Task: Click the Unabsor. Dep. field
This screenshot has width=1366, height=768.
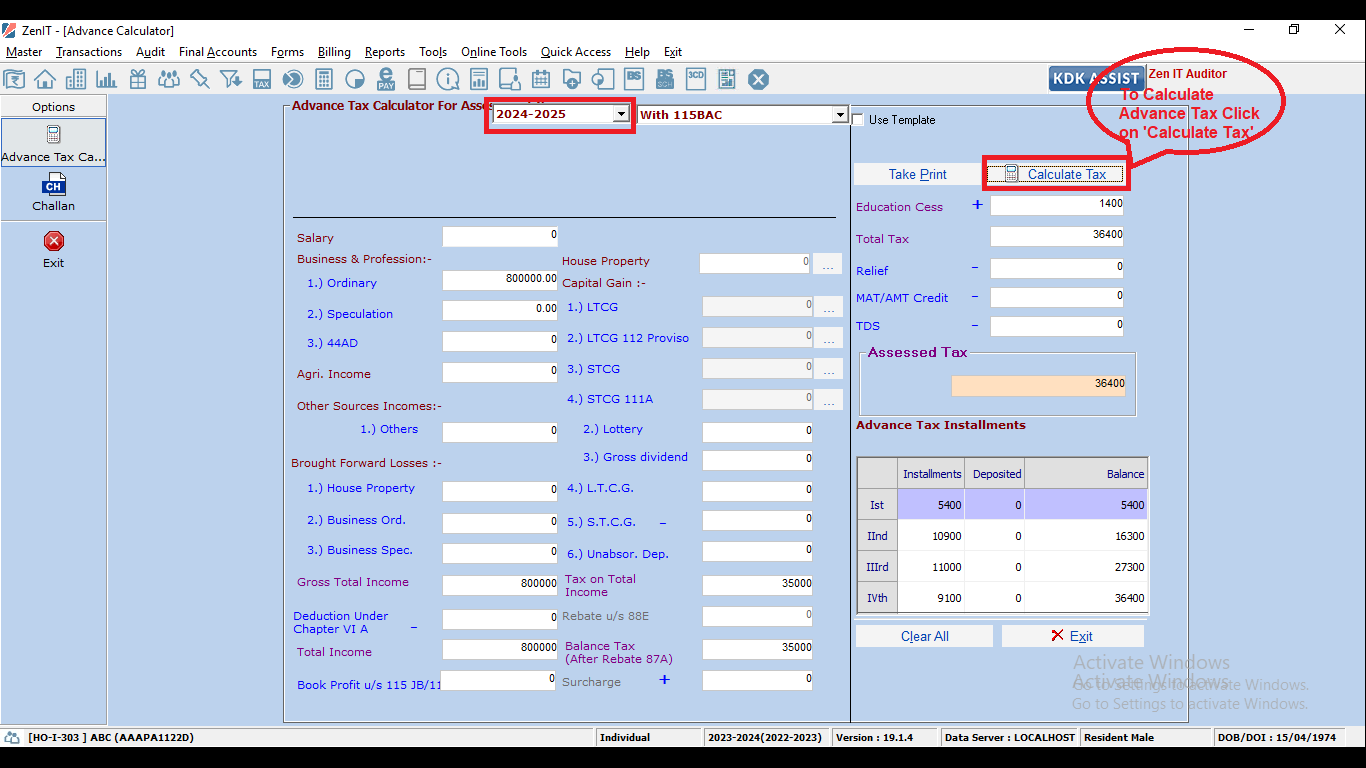Action: pyautogui.click(x=757, y=551)
